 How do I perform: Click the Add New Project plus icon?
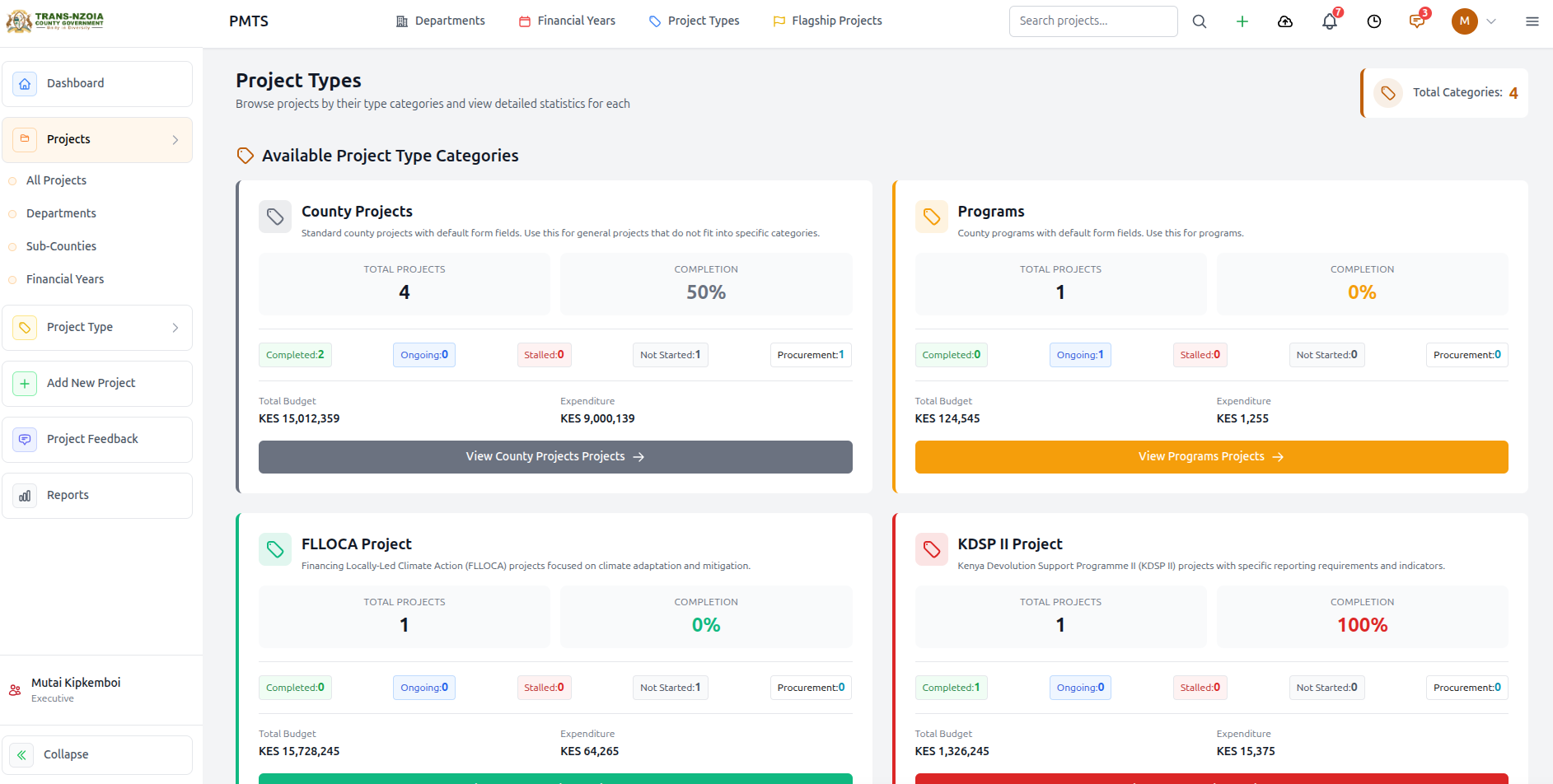click(25, 384)
